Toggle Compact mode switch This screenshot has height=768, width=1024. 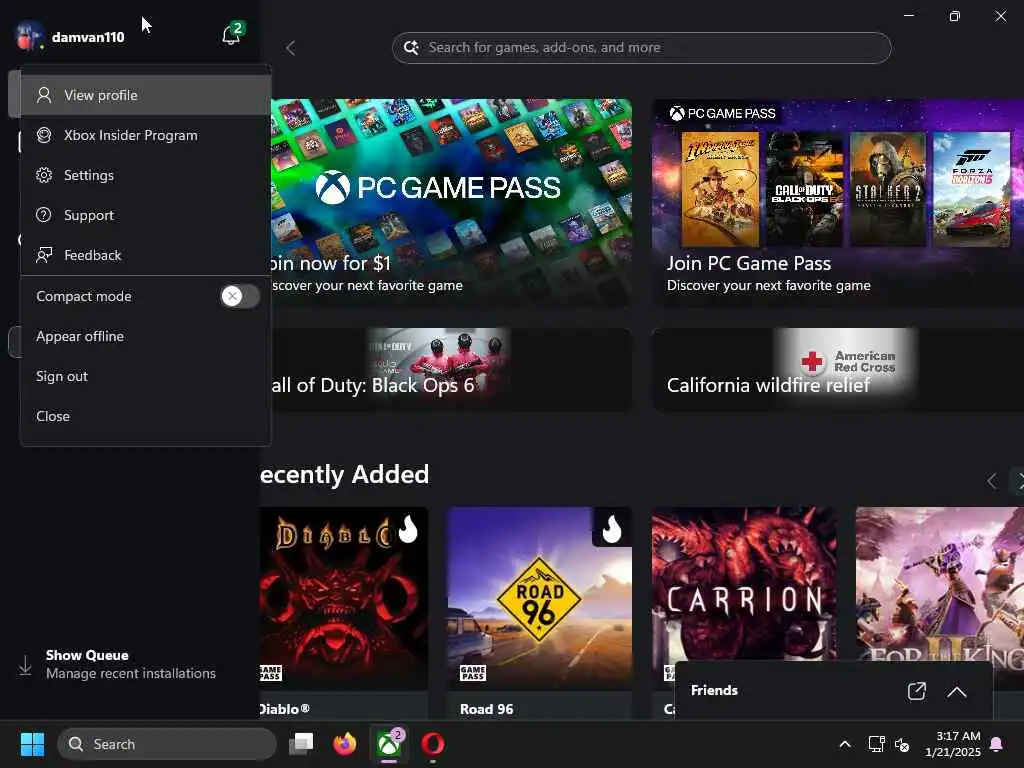point(240,296)
